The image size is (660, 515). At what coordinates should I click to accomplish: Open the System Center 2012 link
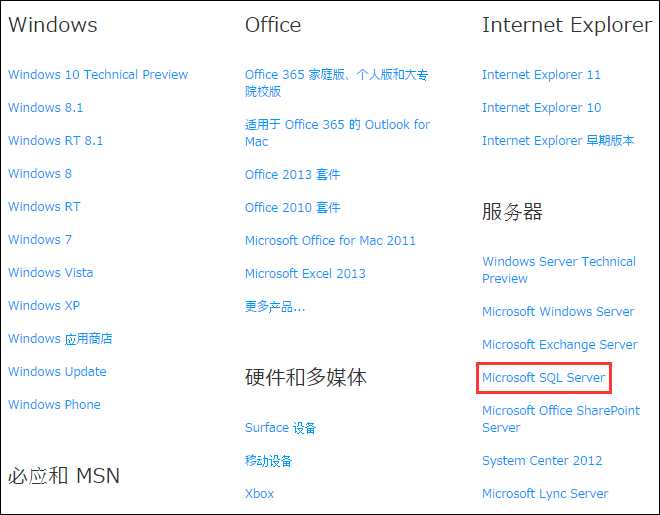(x=542, y=460)
